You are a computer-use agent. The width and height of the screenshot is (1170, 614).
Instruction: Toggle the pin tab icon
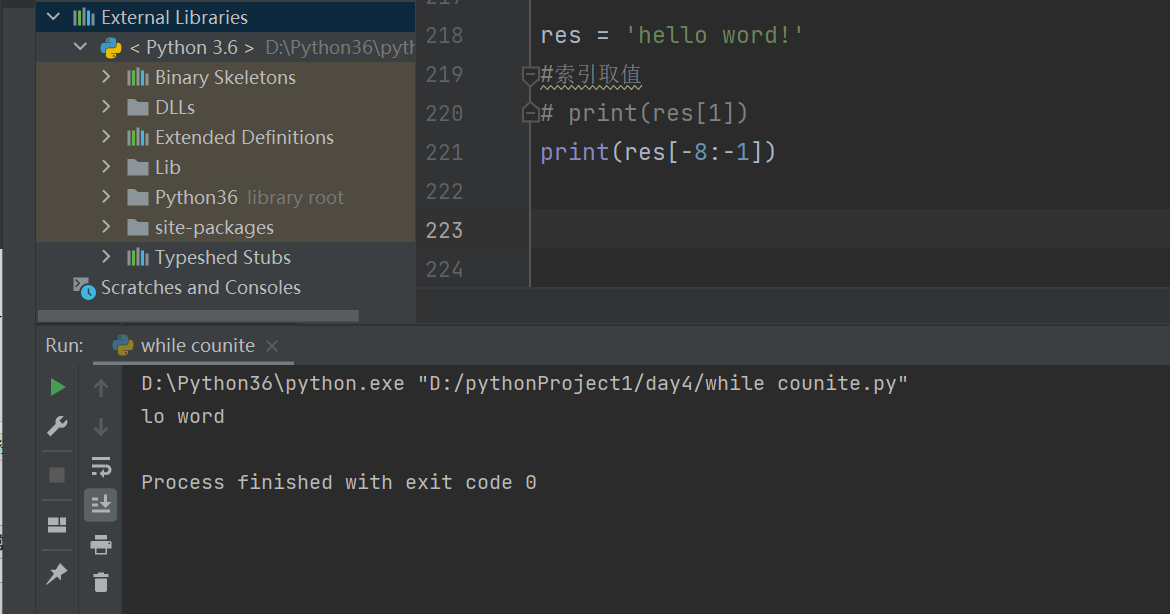pos(58,574)
